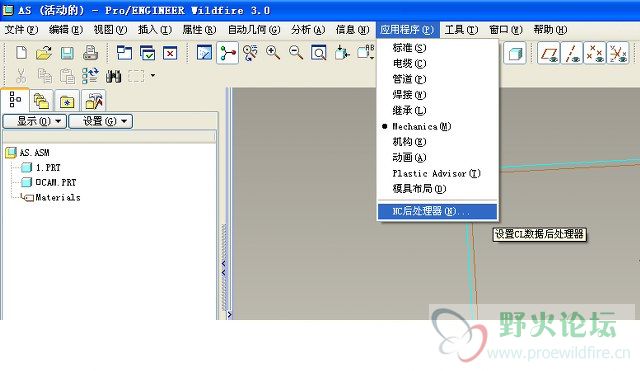Select 电缆(C) application mode

tap(438, 64)
